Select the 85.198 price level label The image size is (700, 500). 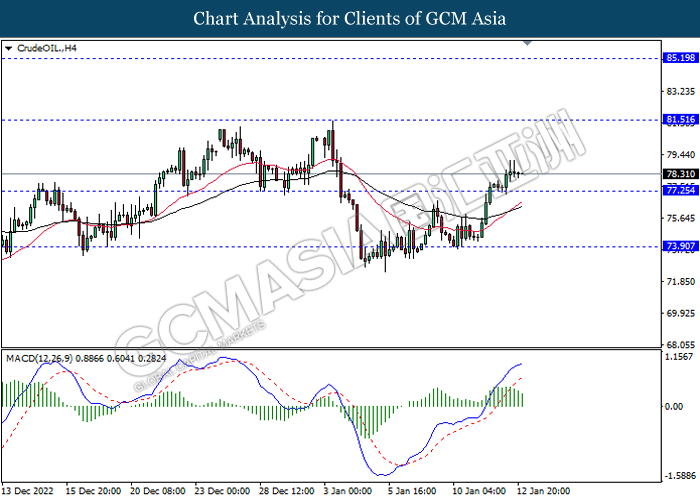pyautogui.click(x=680, y=58)
